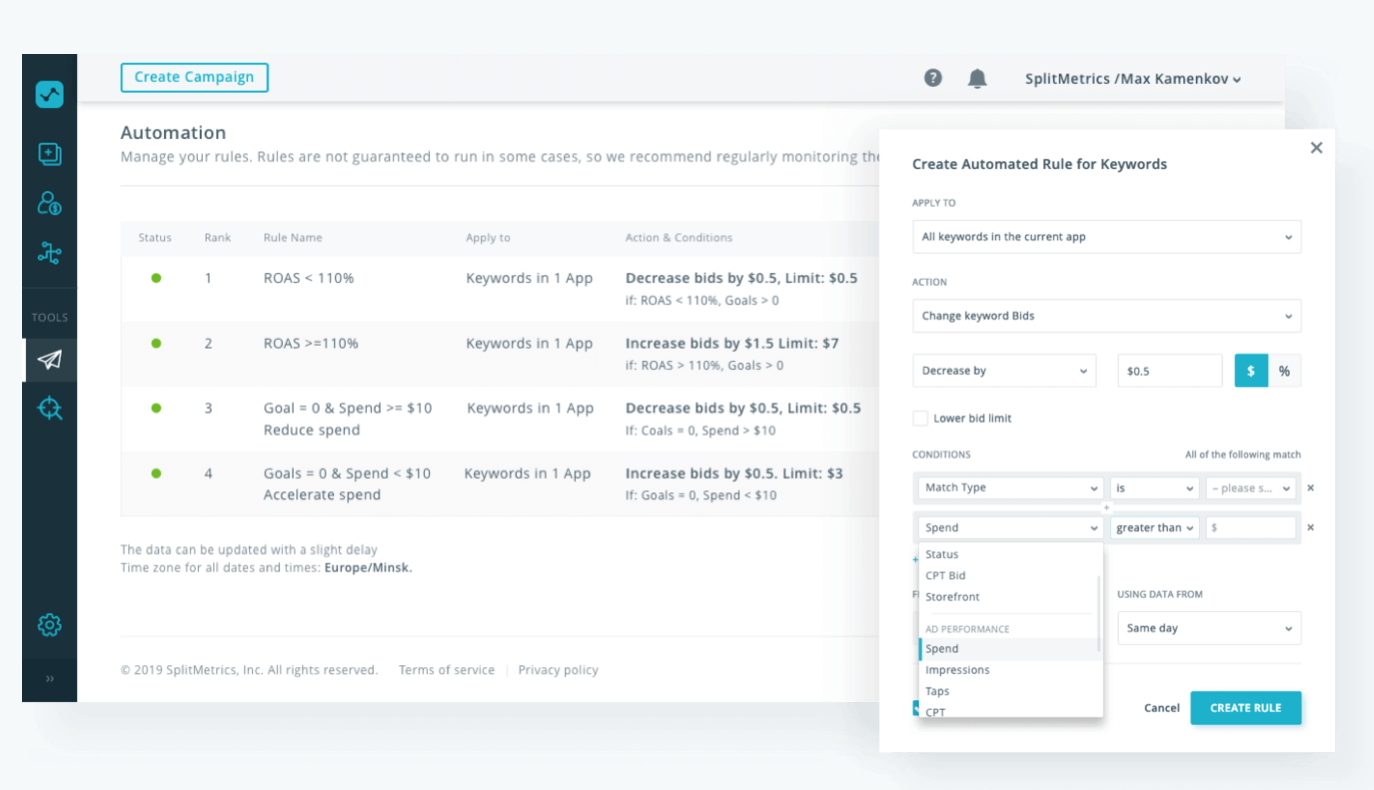Viewport: 1374px width, 790px height.
Task: Open the add-campaign stacked pages sidebar icon
Action: coord(49,153)
